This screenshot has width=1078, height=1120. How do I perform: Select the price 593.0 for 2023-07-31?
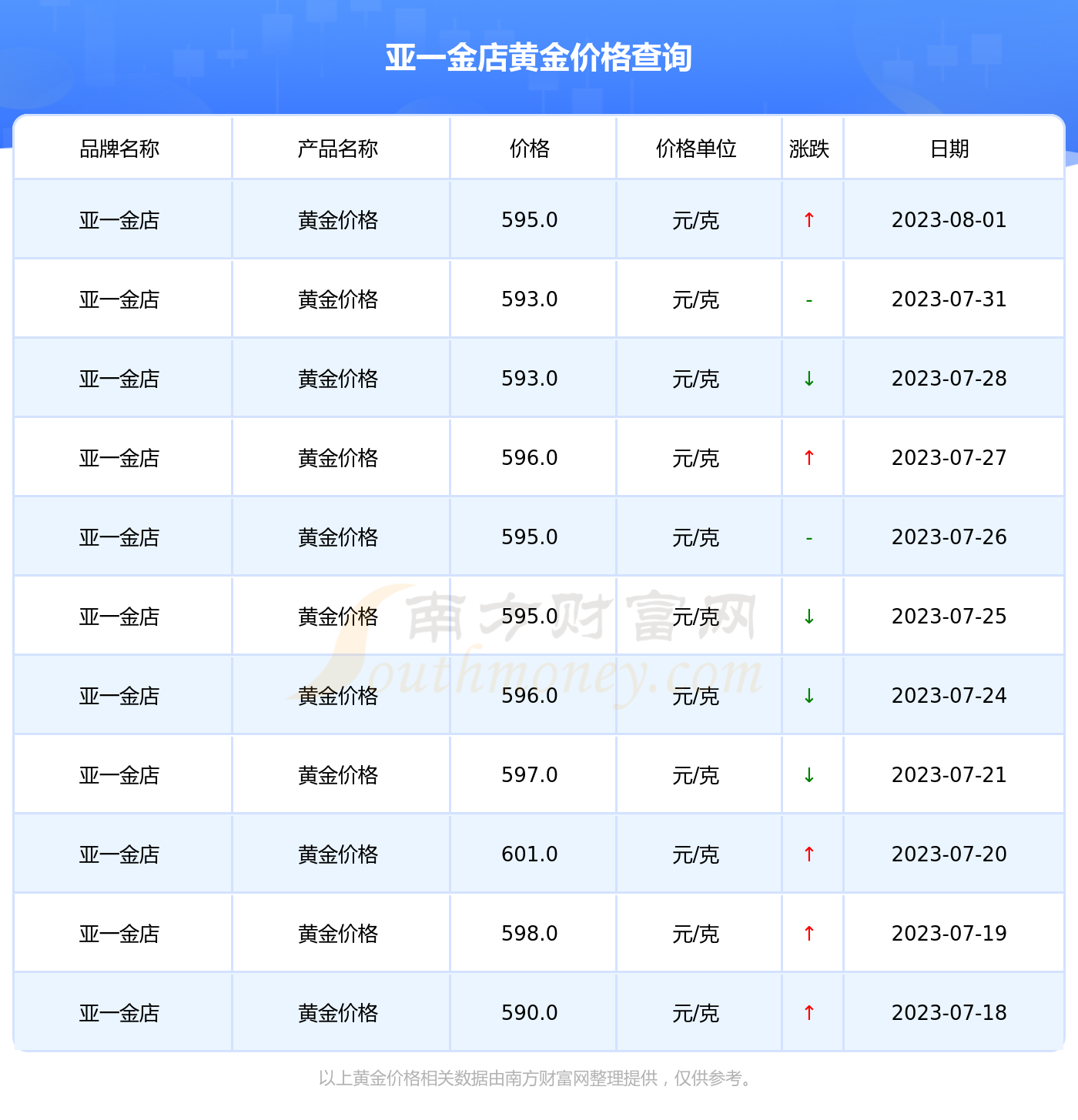point(530,299)
